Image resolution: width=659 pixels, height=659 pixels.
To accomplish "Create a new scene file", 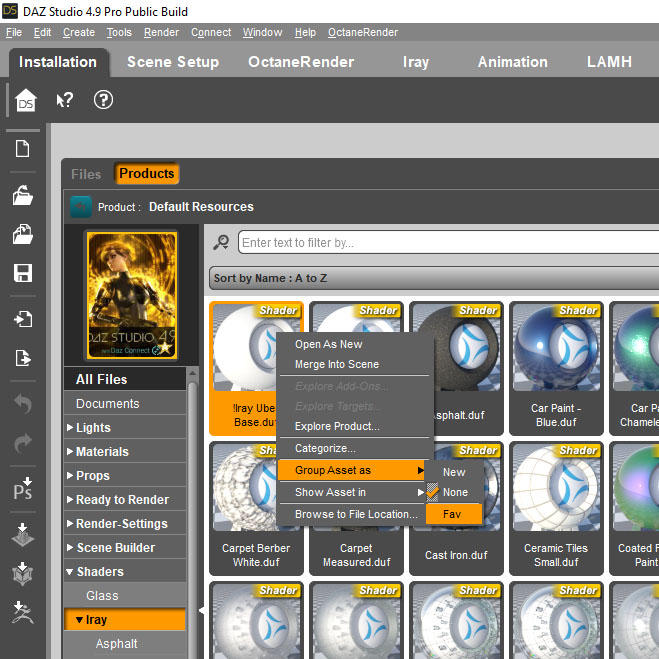I will point(22,149).
